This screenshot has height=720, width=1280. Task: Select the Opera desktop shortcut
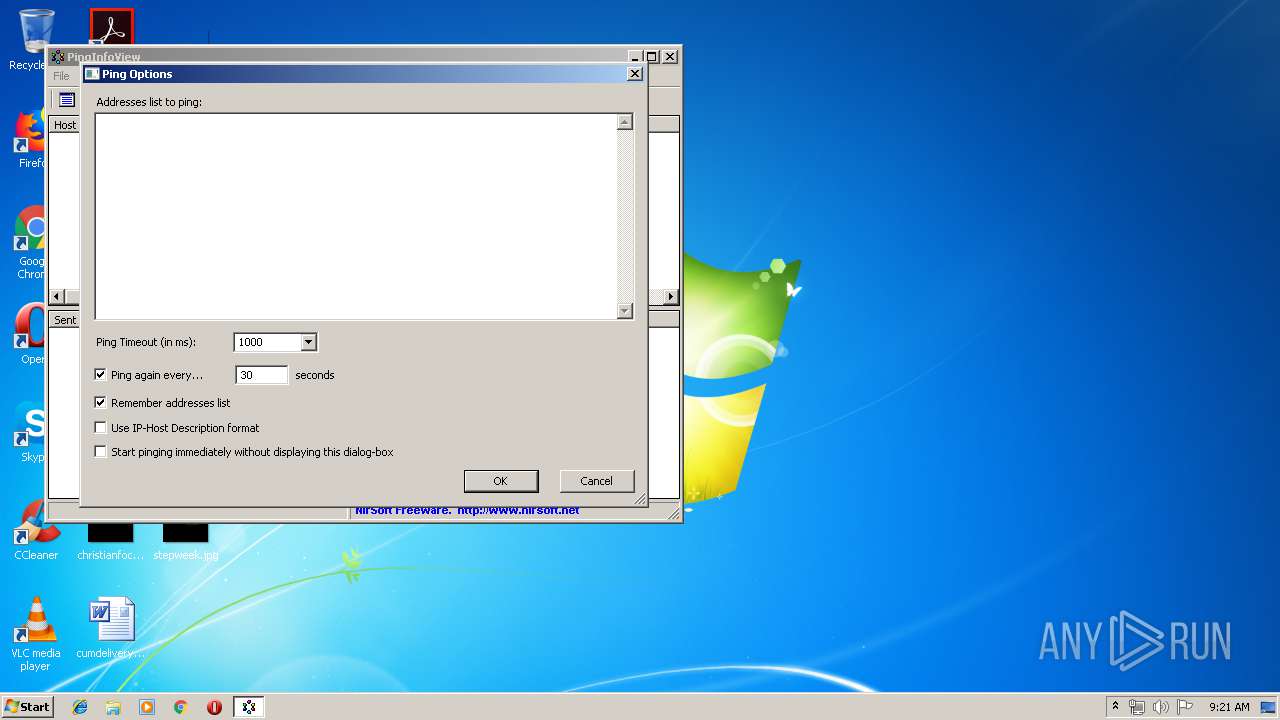point(32,333)
